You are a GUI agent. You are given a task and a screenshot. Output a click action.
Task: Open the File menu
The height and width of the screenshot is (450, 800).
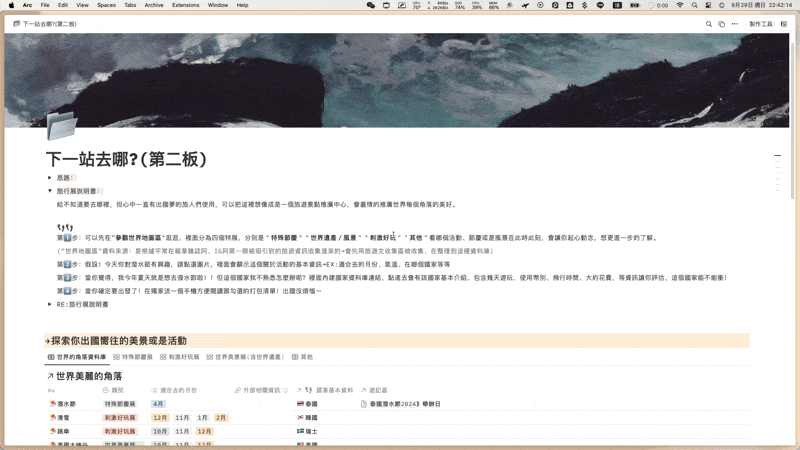pyautogui.click(x=45, y=5)
